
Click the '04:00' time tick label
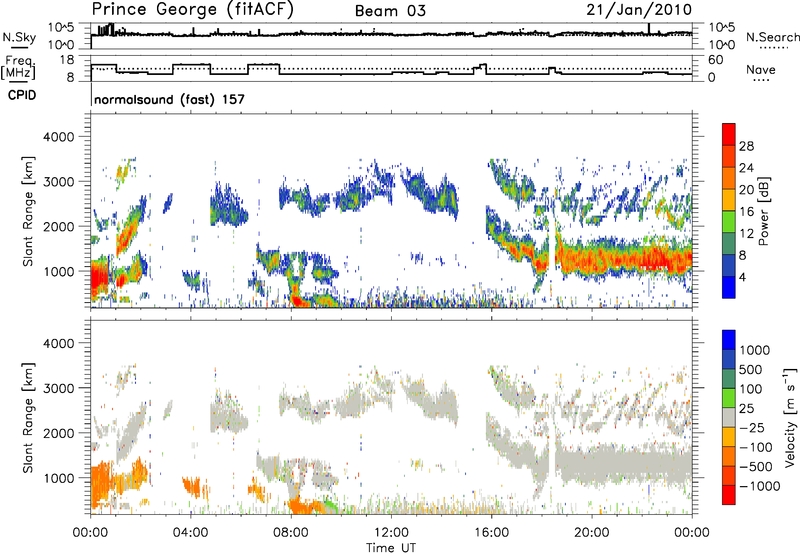[191, 533]
